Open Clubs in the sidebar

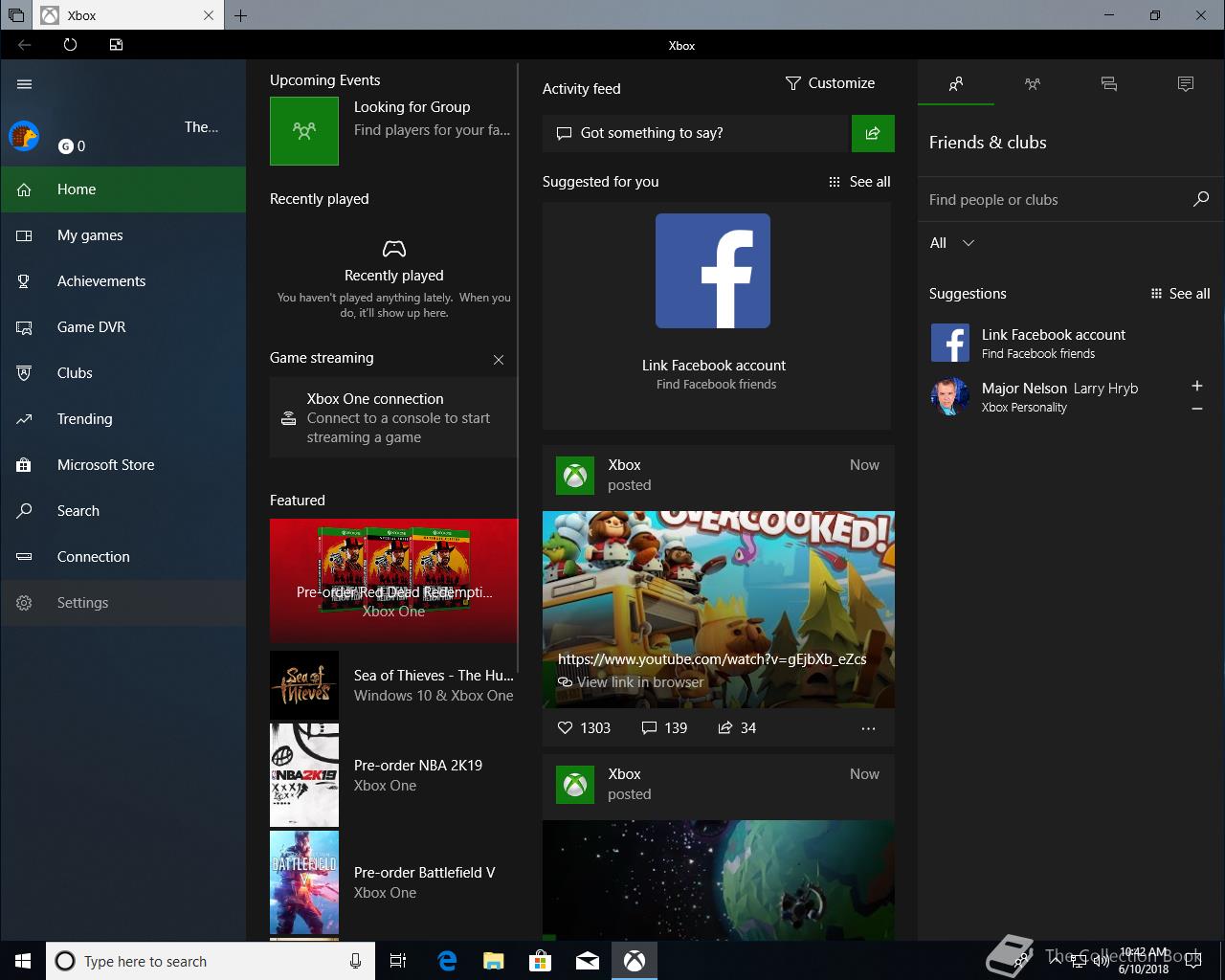pos(122,373)
